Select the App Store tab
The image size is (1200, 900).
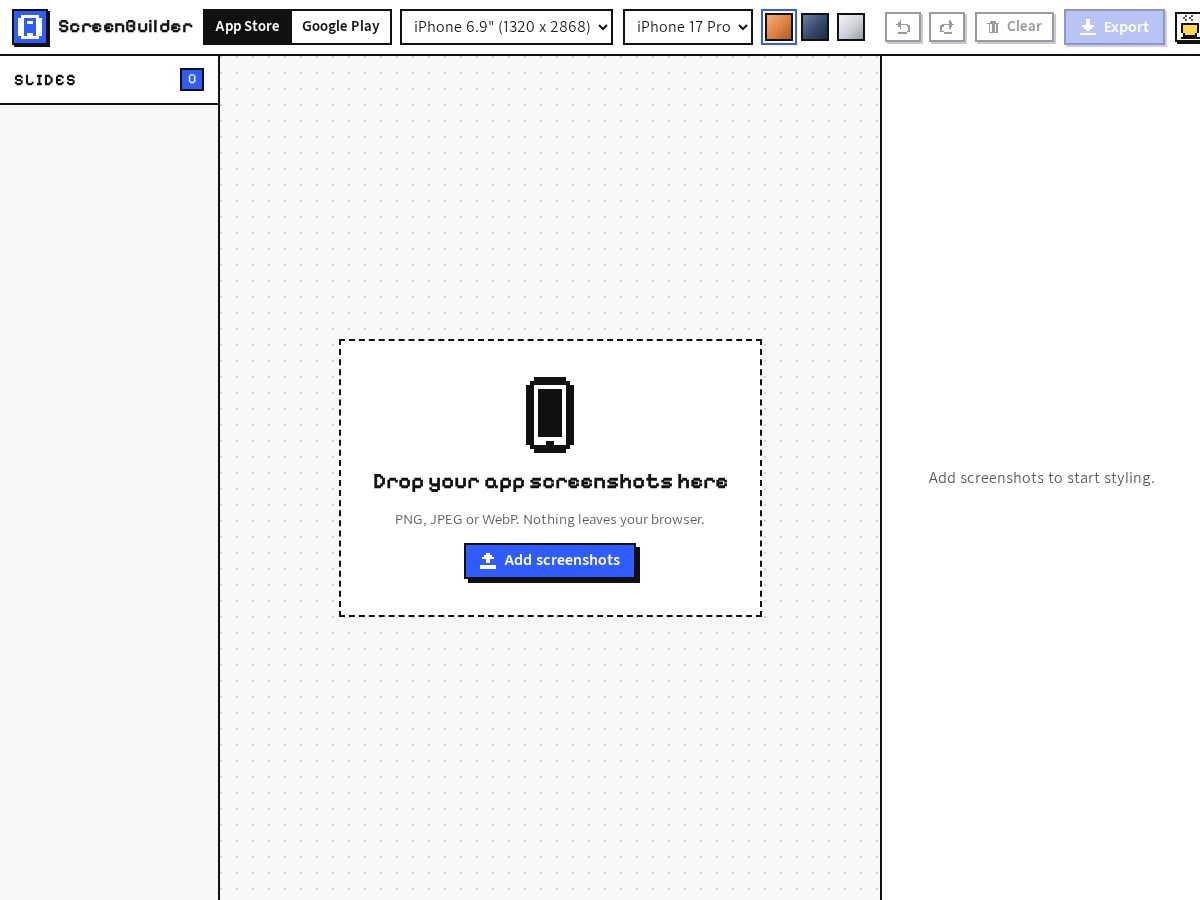pos(247,27)
